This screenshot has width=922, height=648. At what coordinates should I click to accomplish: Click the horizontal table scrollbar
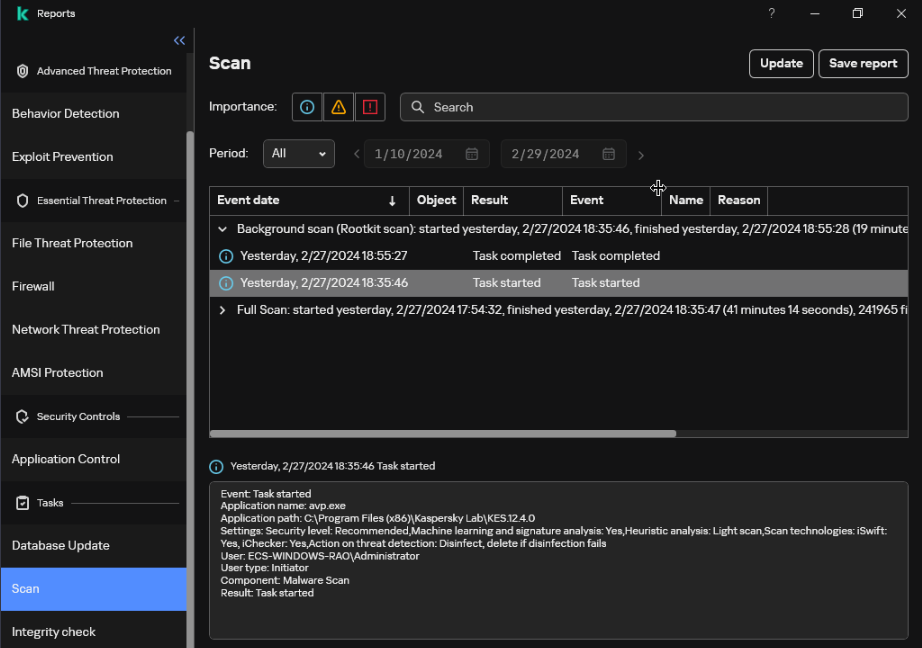tap(443, 434)
